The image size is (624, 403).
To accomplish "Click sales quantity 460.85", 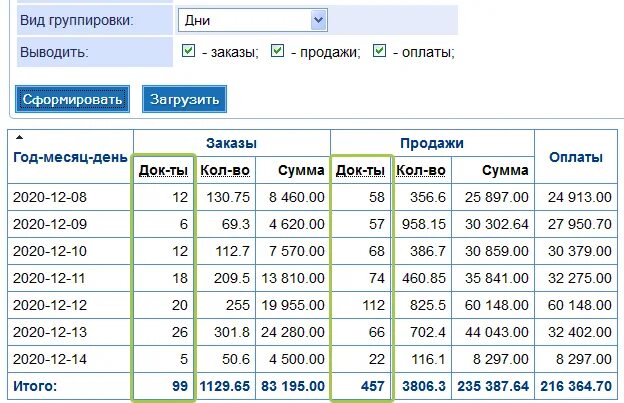I will point(424,278).
